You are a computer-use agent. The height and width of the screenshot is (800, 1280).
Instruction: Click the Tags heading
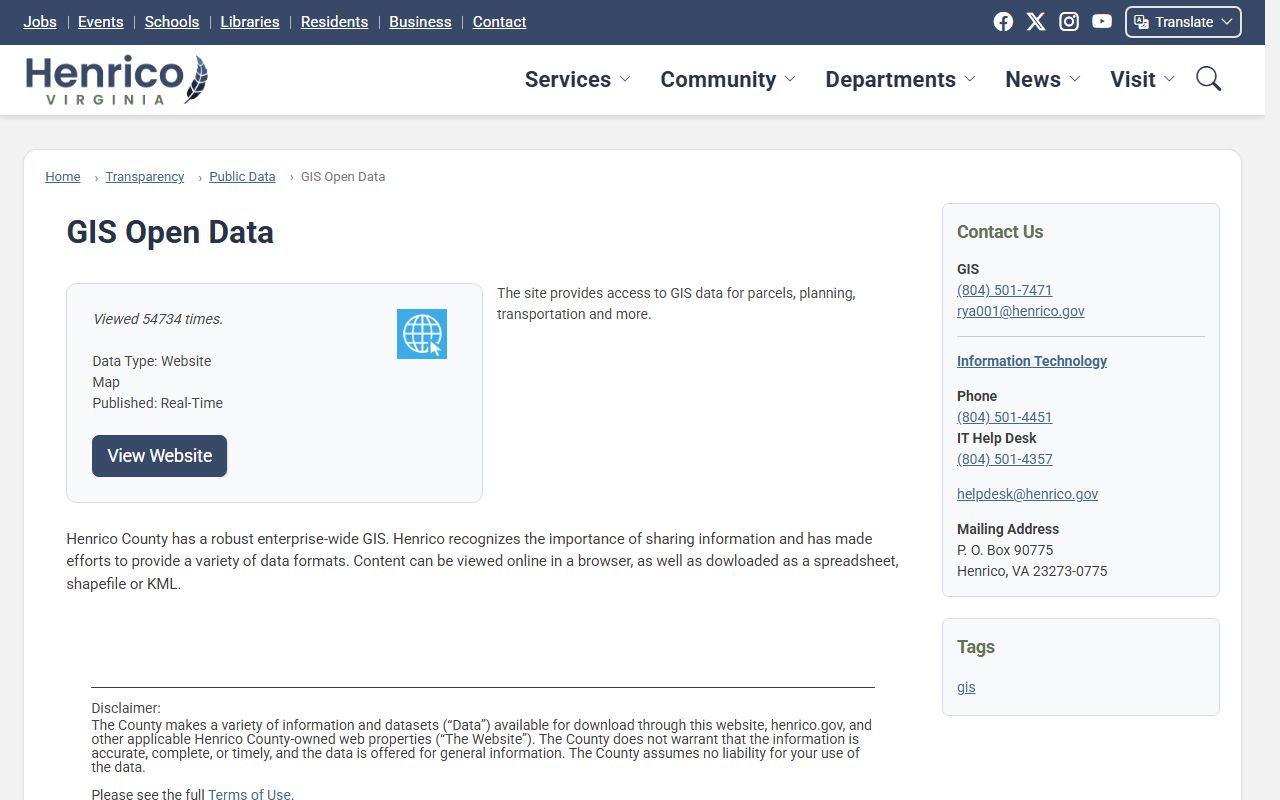click(976, 647)
